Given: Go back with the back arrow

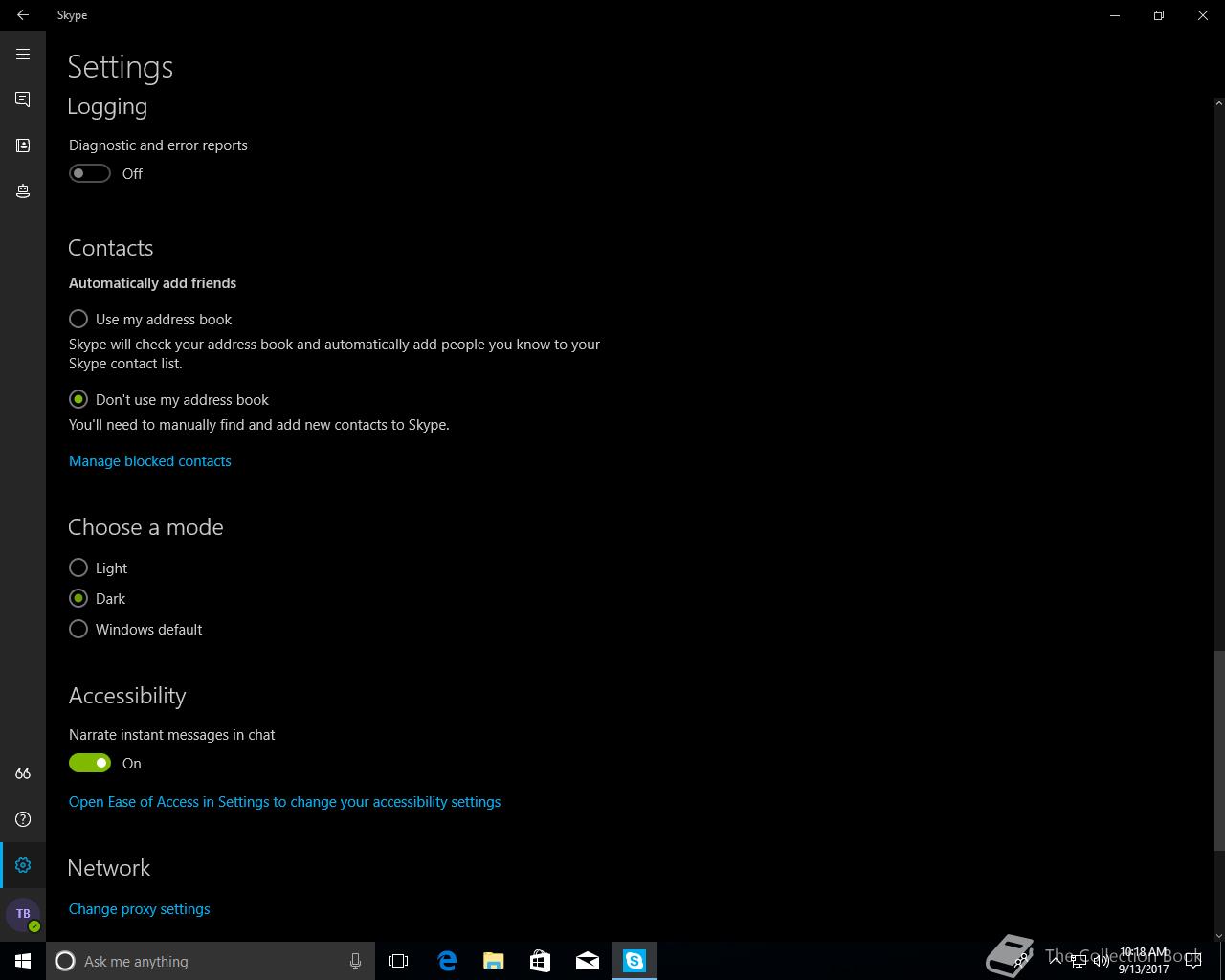Looking at the screenshot, I should [23, 15].
